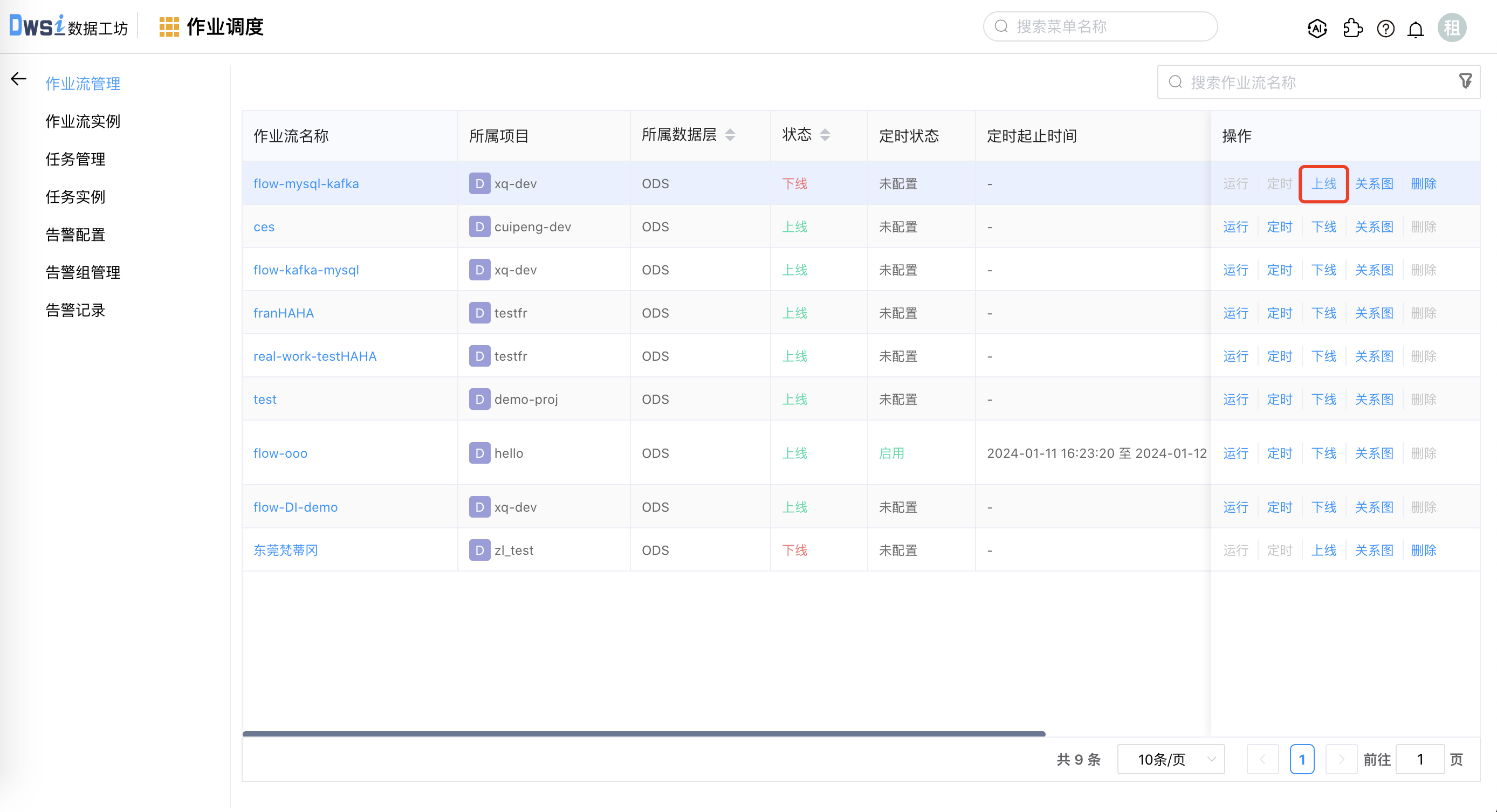Open the AI assistant icon
The width and height of the screenshot is (1497, 812).
pyautogui.click(x=1317, y=28)
